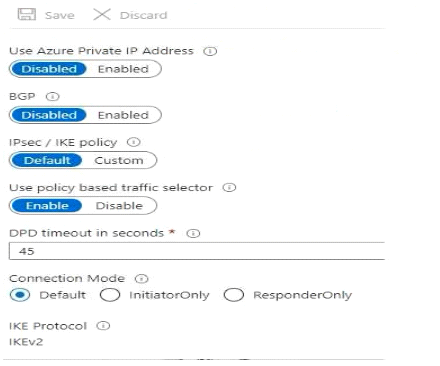The image size is (440, 366).
Task: Set BGP to Enabled
Action: pos(123,115)
